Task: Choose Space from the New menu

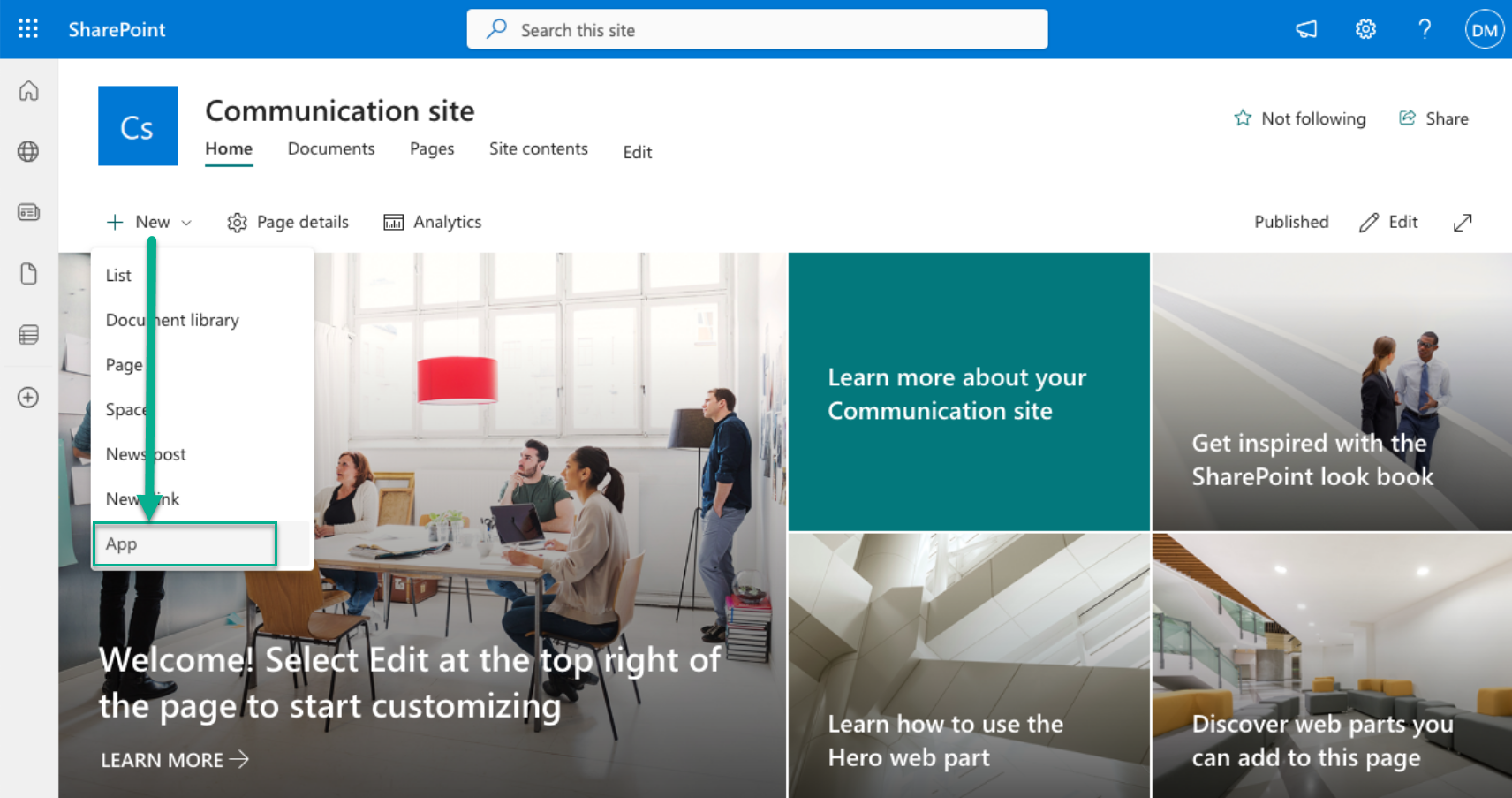Action: click(202, 409)
